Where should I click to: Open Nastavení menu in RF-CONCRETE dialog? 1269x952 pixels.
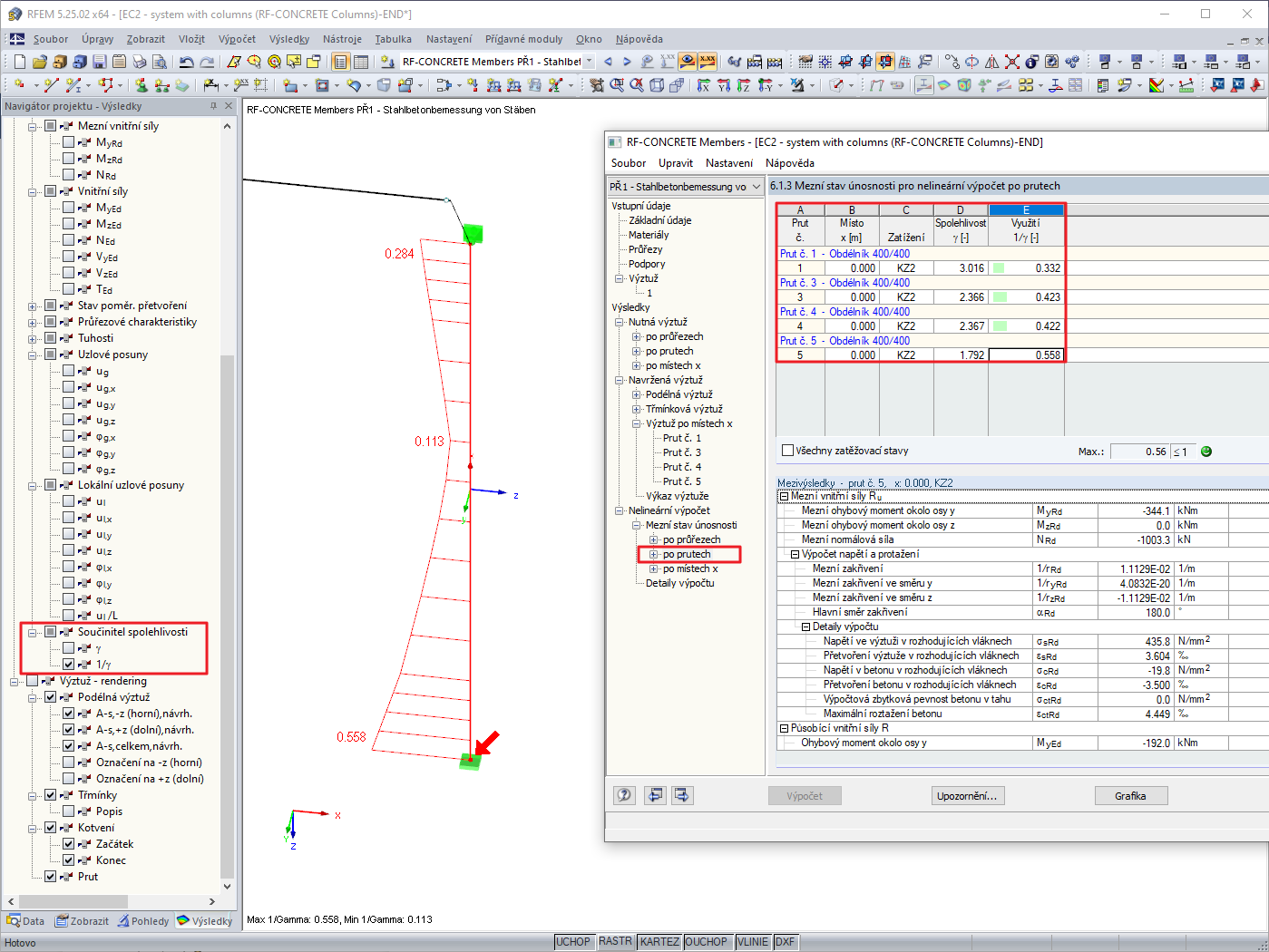[x=729, y=163]
